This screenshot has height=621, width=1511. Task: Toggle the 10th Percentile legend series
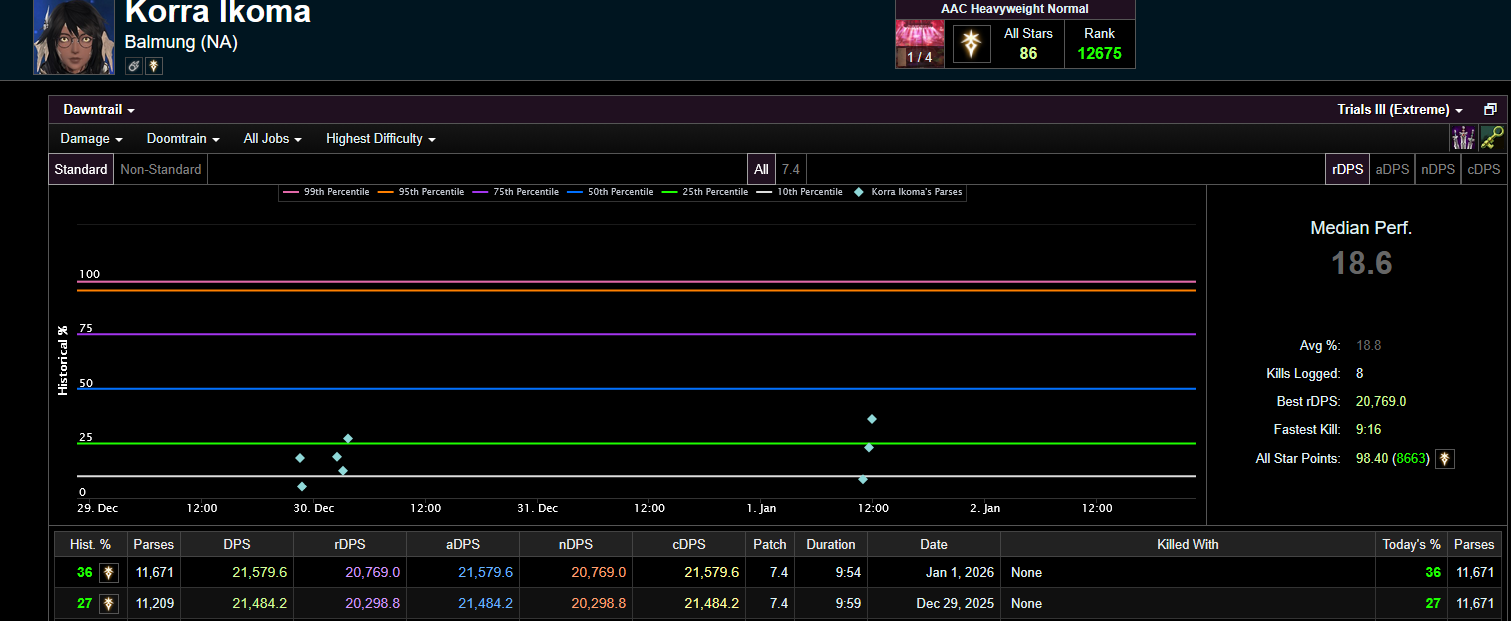point(799,192)
